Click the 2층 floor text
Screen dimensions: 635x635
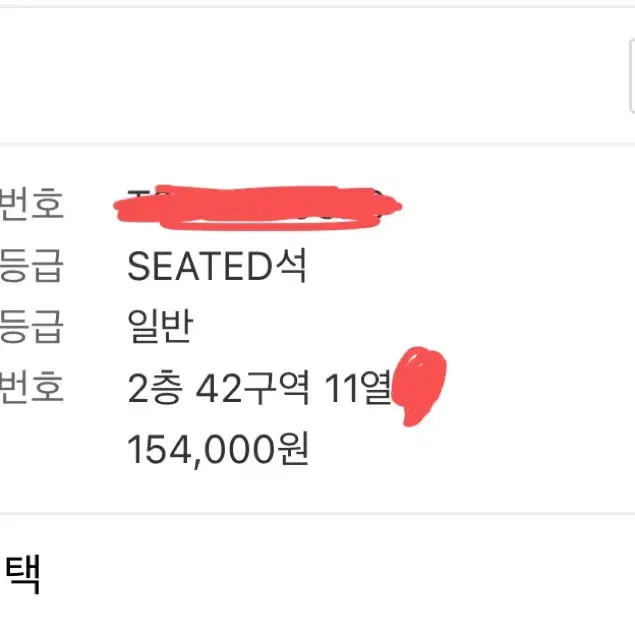coord(154,388)
